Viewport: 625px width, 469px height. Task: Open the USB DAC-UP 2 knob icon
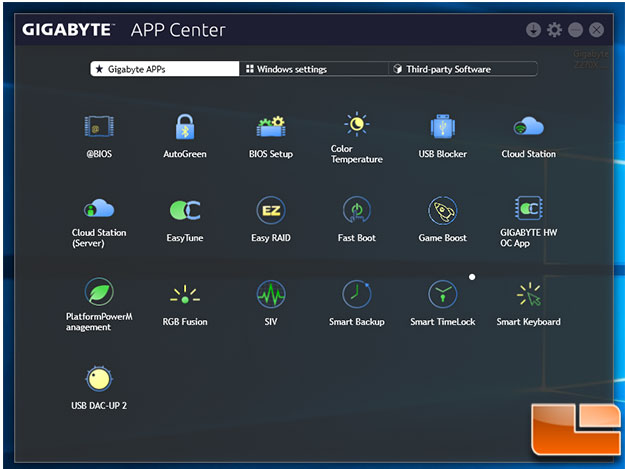point(99,378)
